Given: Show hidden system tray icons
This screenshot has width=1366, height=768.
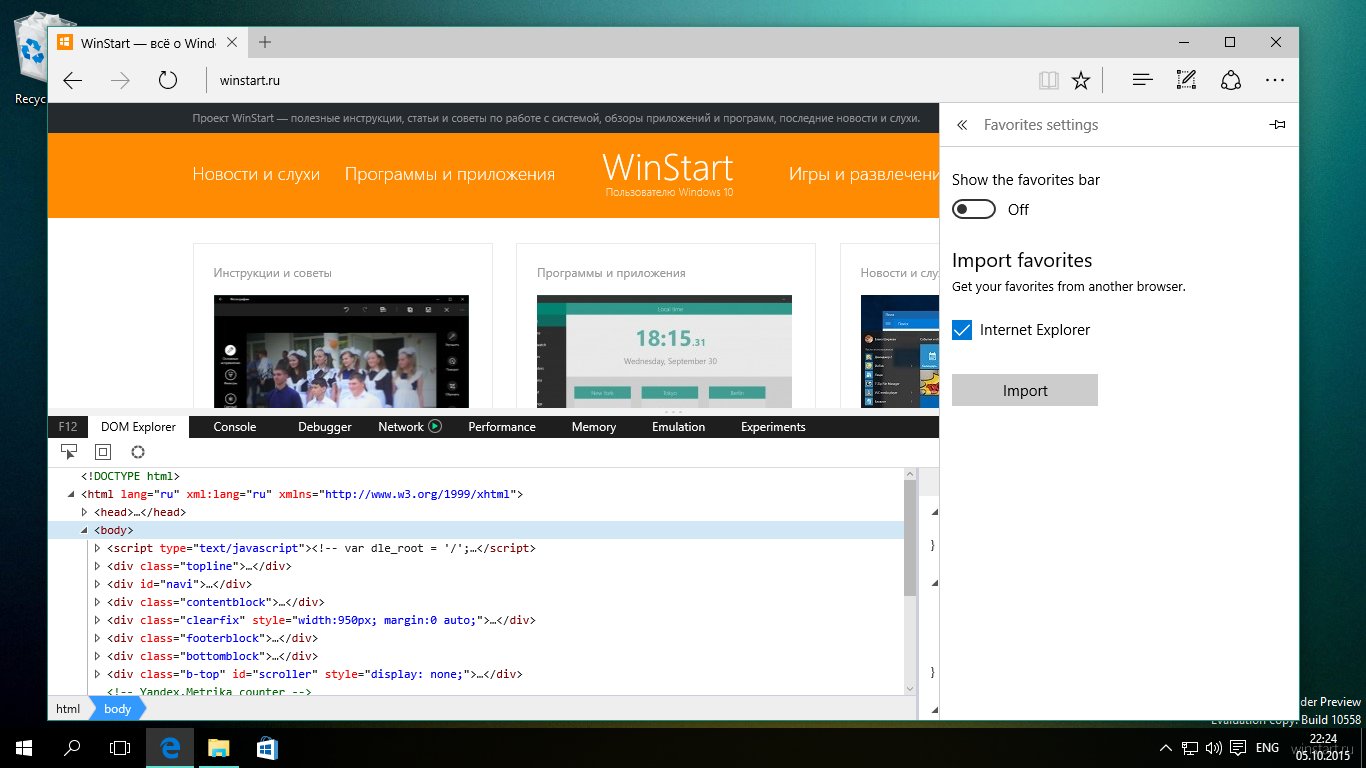Looking at the screenshot, I should 1166,747.
